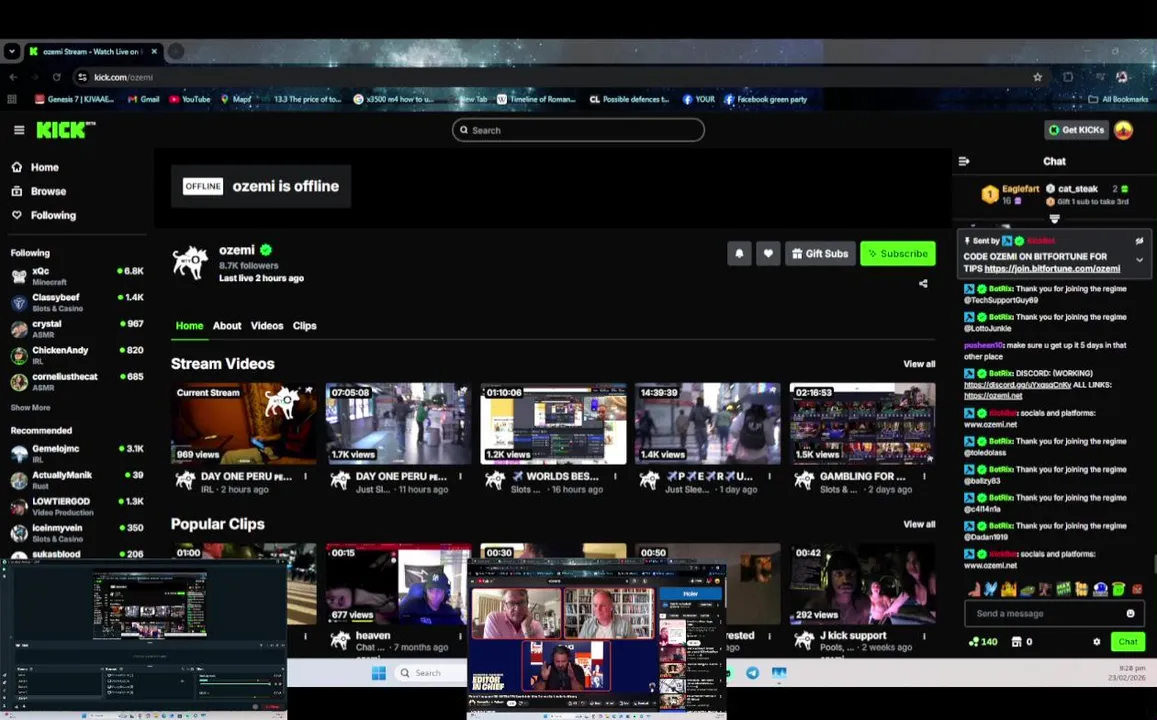
Task: Open LOWTIERGOD recommended channel
Action: tap(77, 506)
